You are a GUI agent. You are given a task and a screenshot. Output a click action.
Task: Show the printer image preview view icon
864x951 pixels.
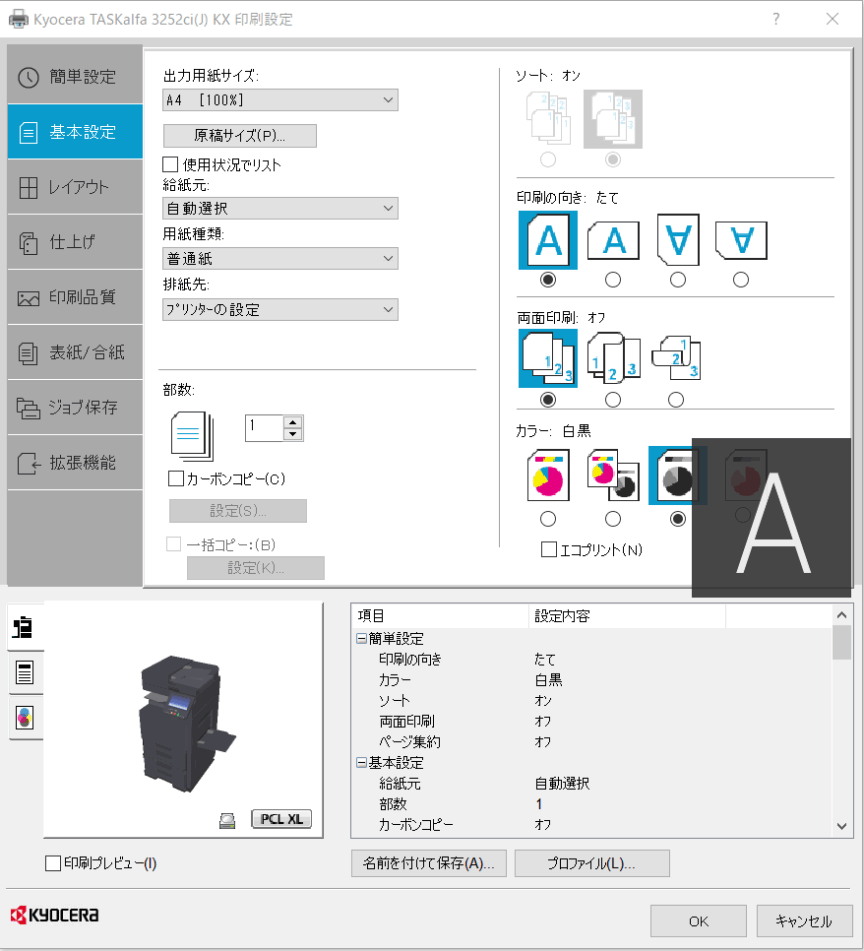point(24,627)
